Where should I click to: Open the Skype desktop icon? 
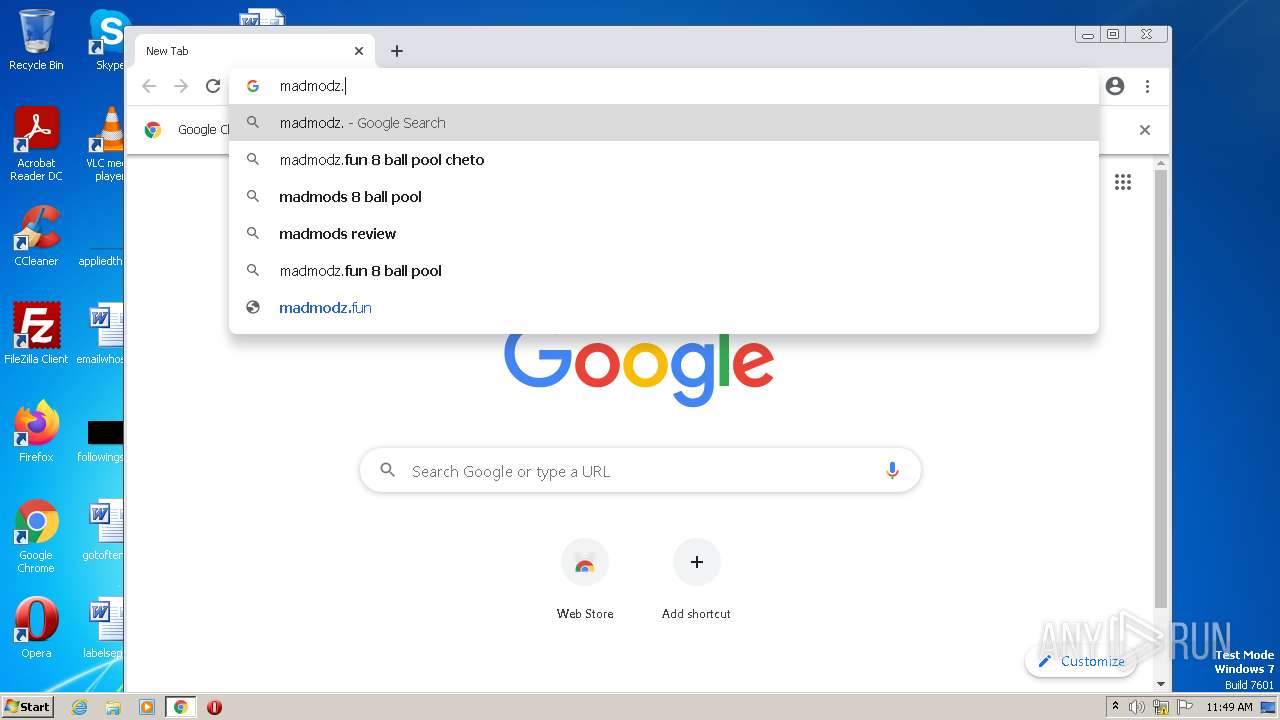coord(108,40)
